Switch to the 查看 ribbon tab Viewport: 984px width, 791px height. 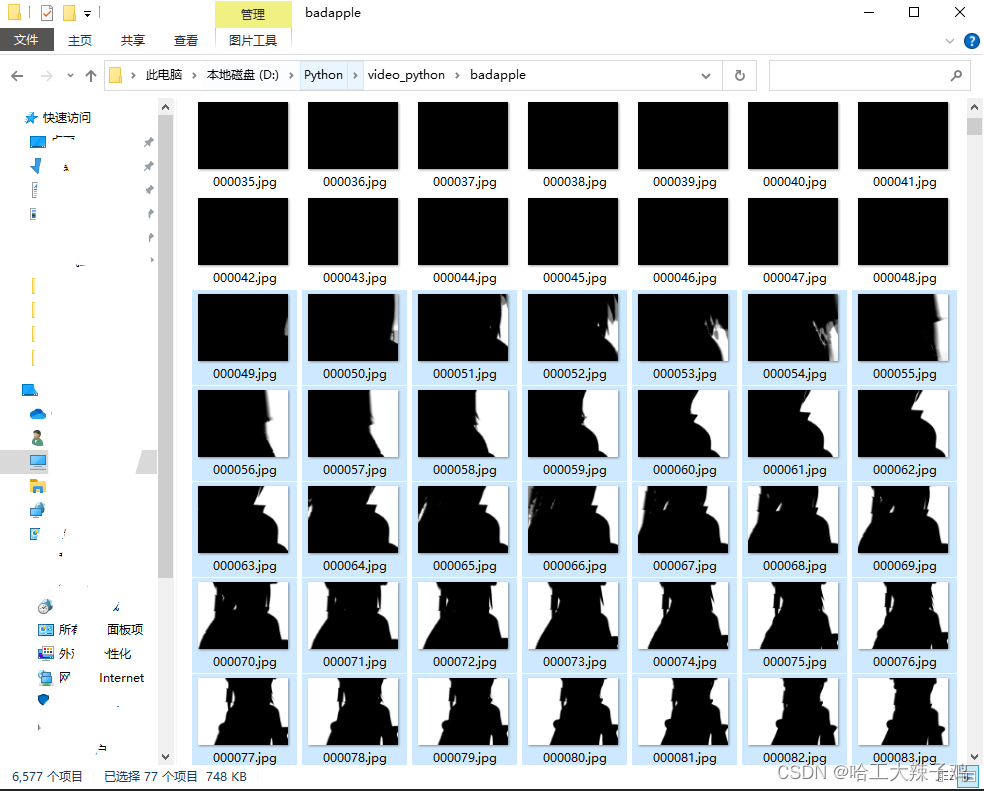click(x=185, y=40)
